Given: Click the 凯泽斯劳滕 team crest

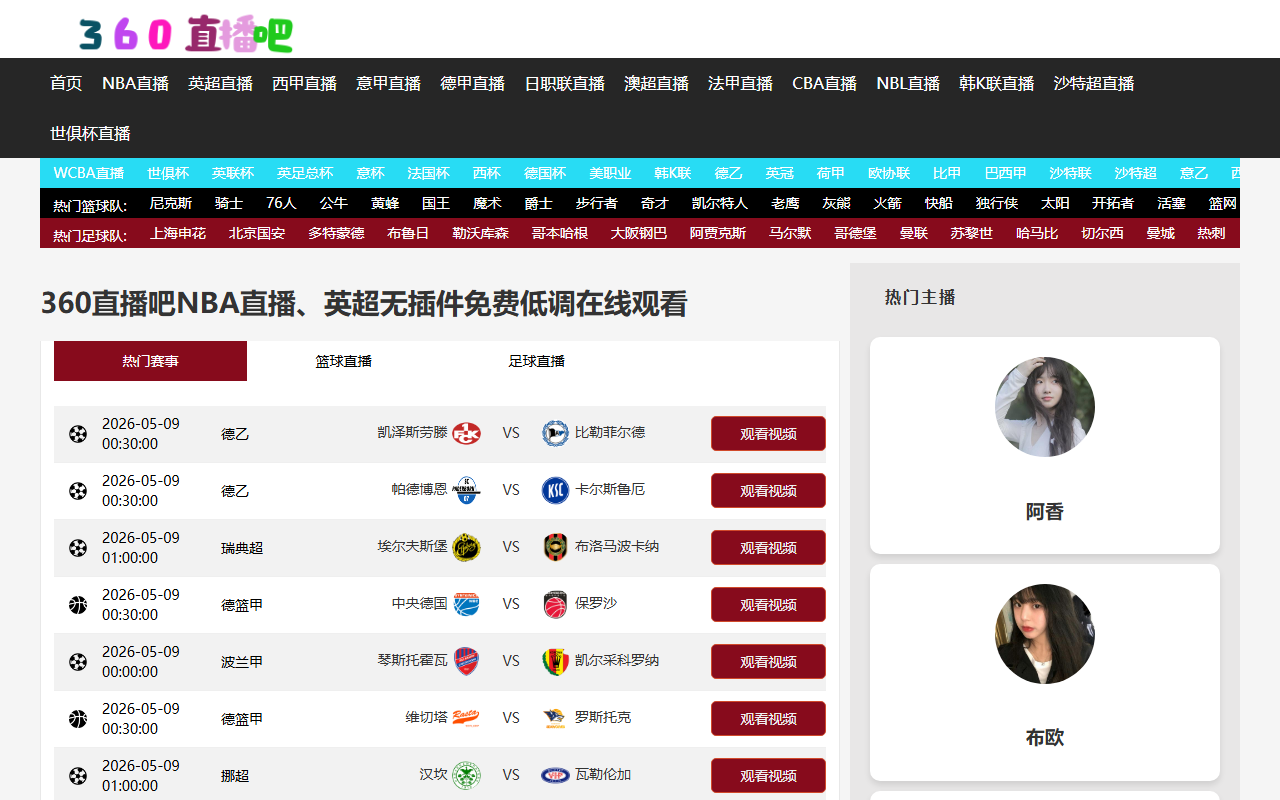Looking at the screenshot, I should tap(466, 433).
